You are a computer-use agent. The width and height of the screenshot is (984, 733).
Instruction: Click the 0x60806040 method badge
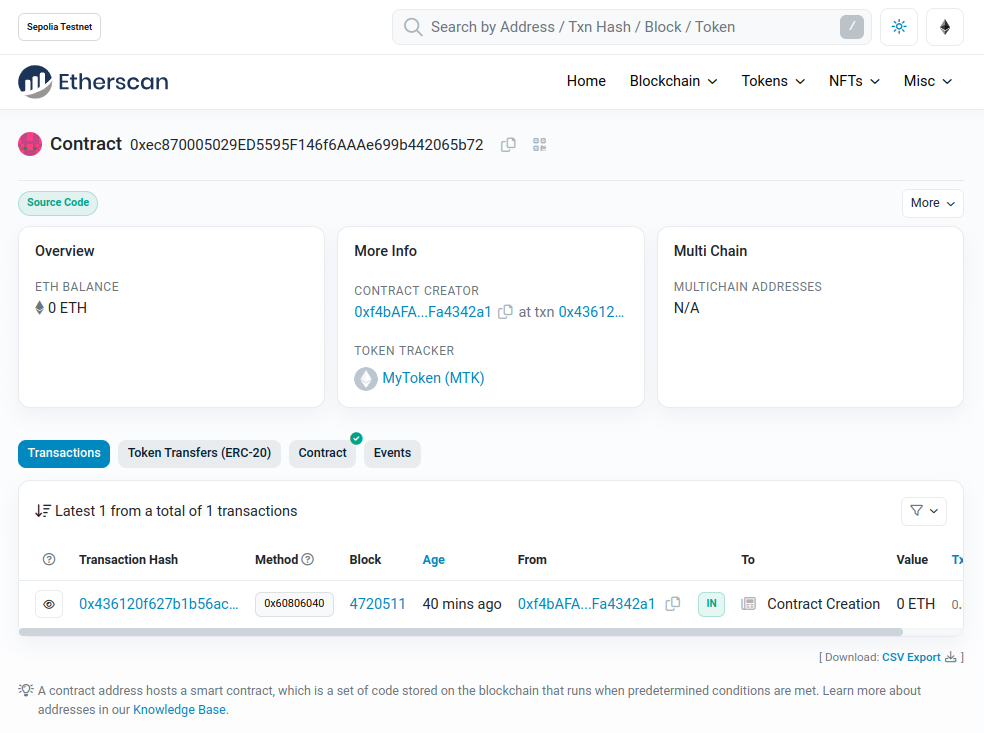coord(294,604)
